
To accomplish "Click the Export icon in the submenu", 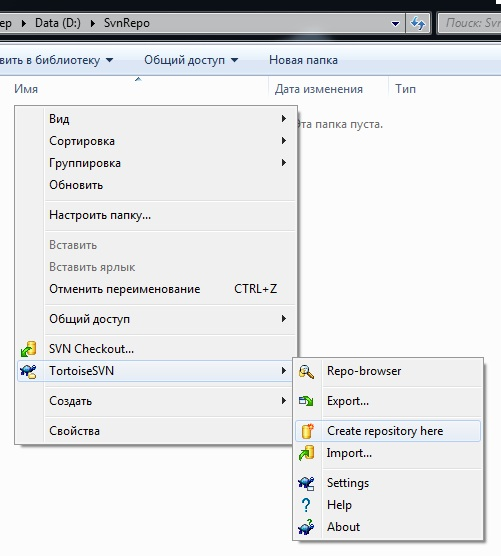I will click(306, 401).
